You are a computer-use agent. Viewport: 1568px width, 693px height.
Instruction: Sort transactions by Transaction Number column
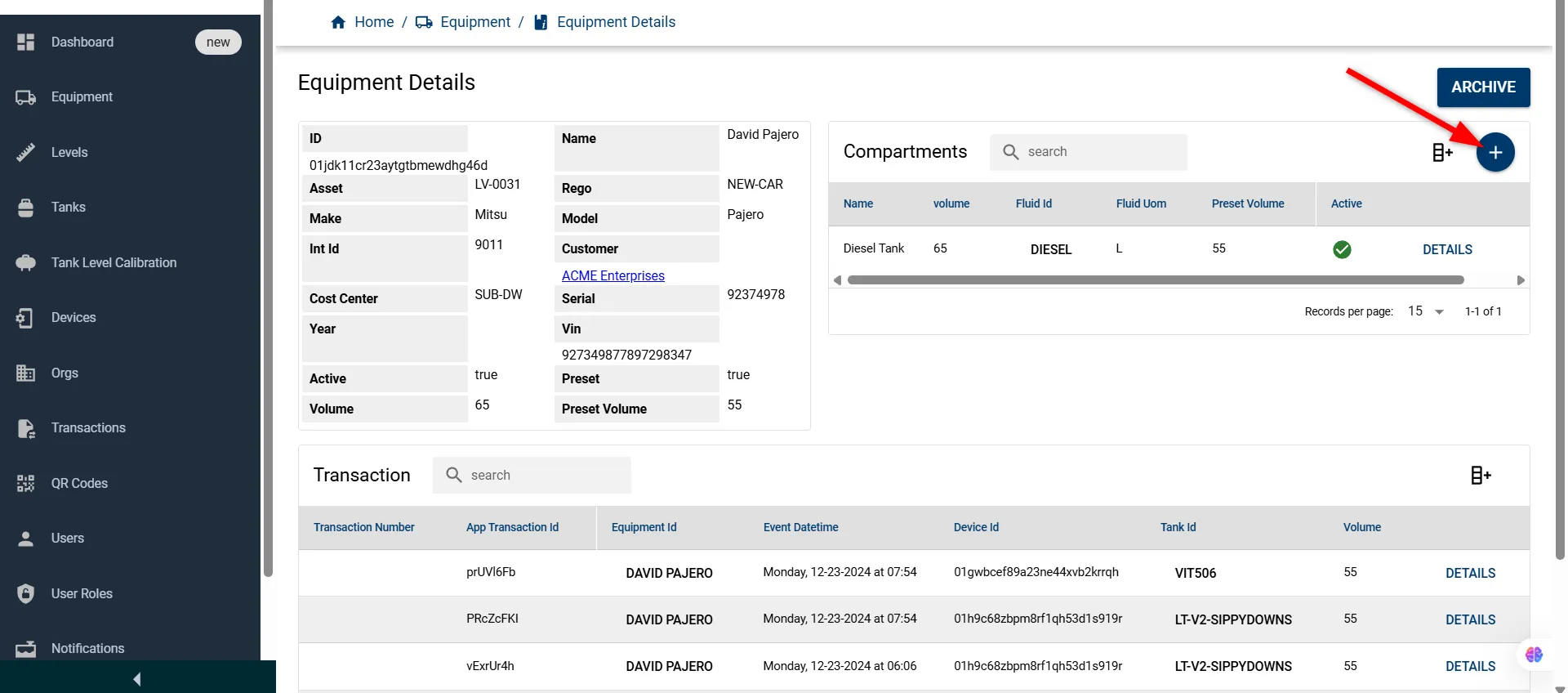364,527
